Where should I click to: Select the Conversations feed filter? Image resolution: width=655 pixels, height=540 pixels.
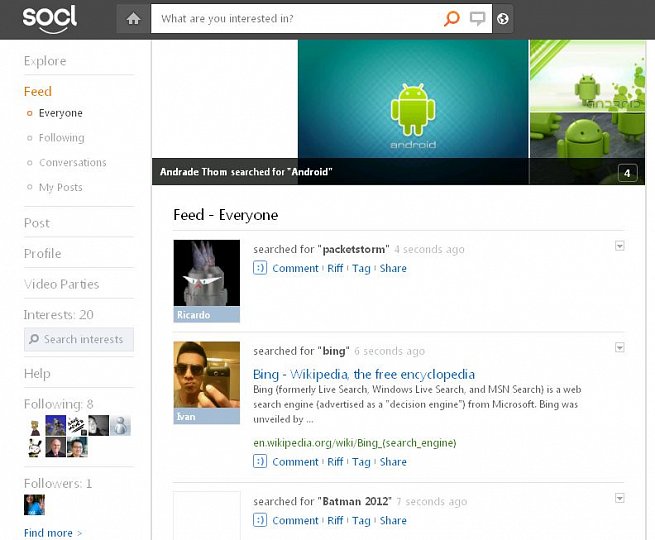pyautogui.click(x=73, y=162)
